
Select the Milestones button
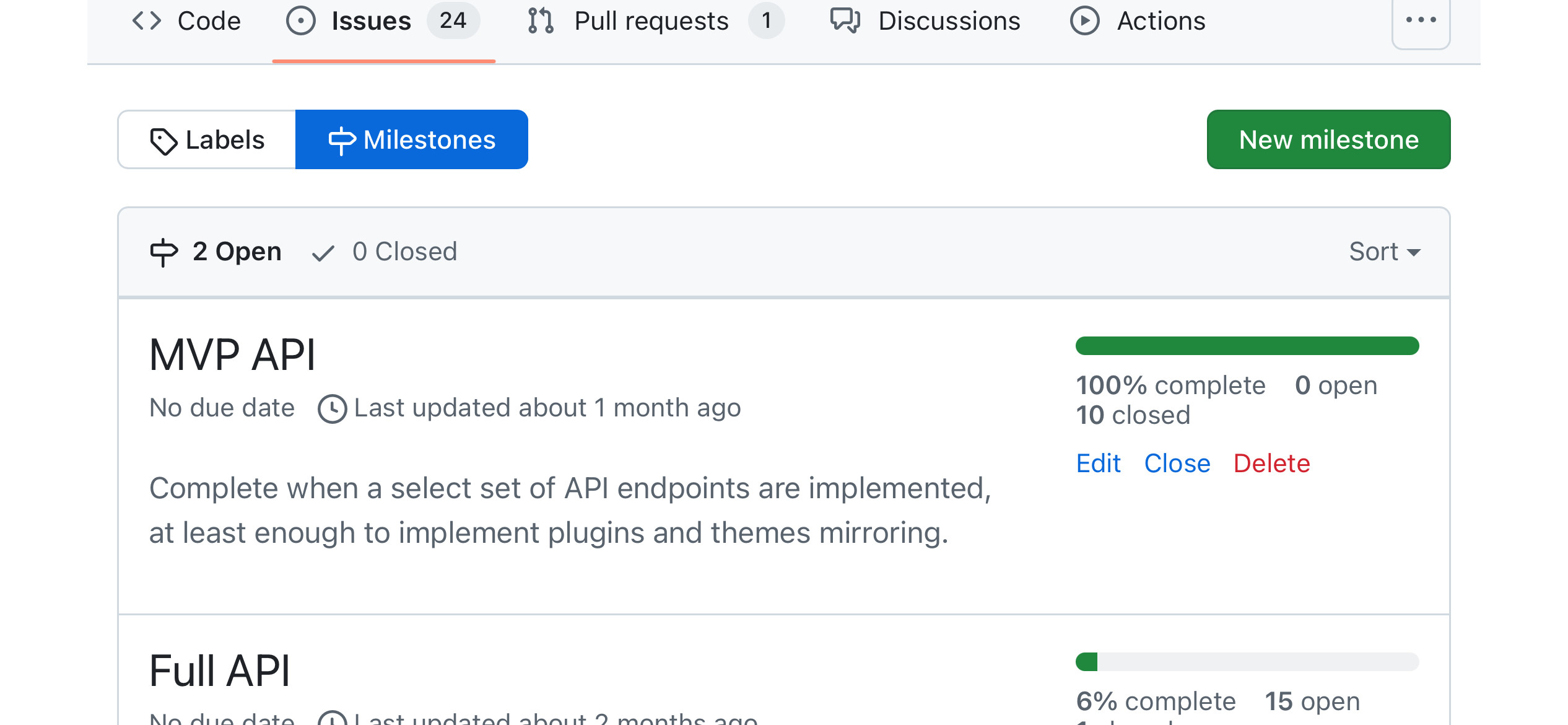(x=412, y=139)
